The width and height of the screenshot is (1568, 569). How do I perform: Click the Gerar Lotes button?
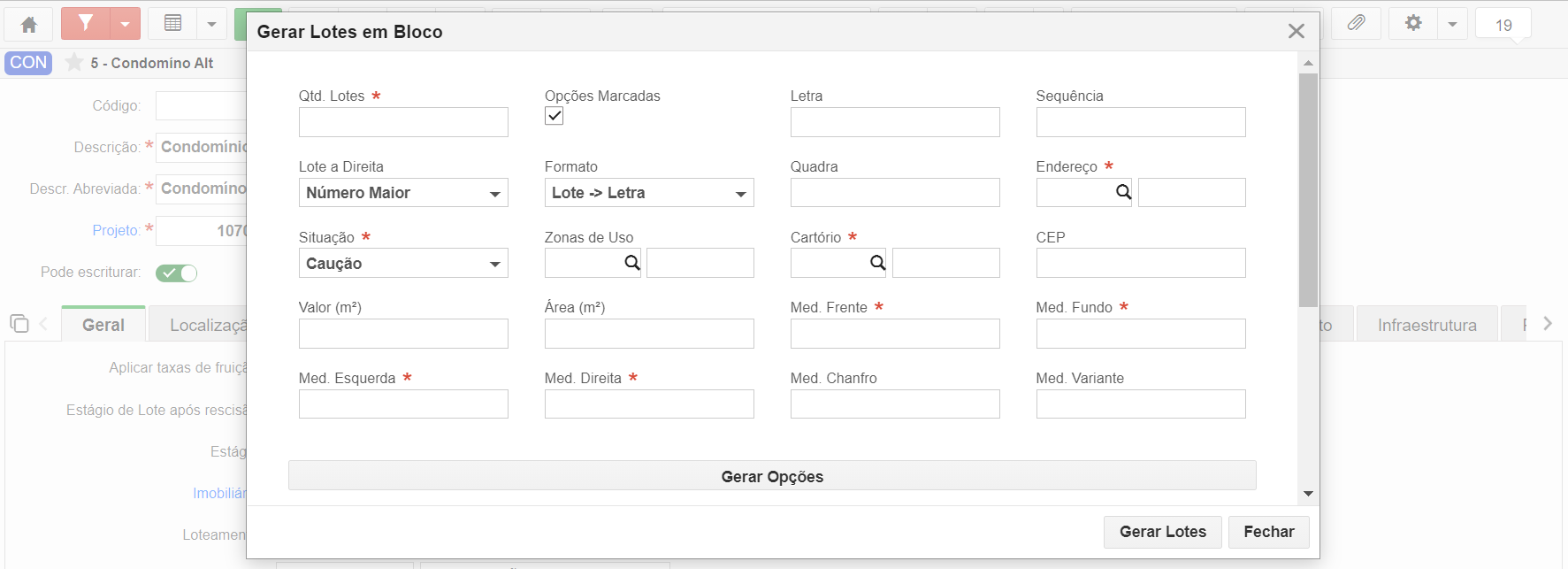[x=1163, y=532]
